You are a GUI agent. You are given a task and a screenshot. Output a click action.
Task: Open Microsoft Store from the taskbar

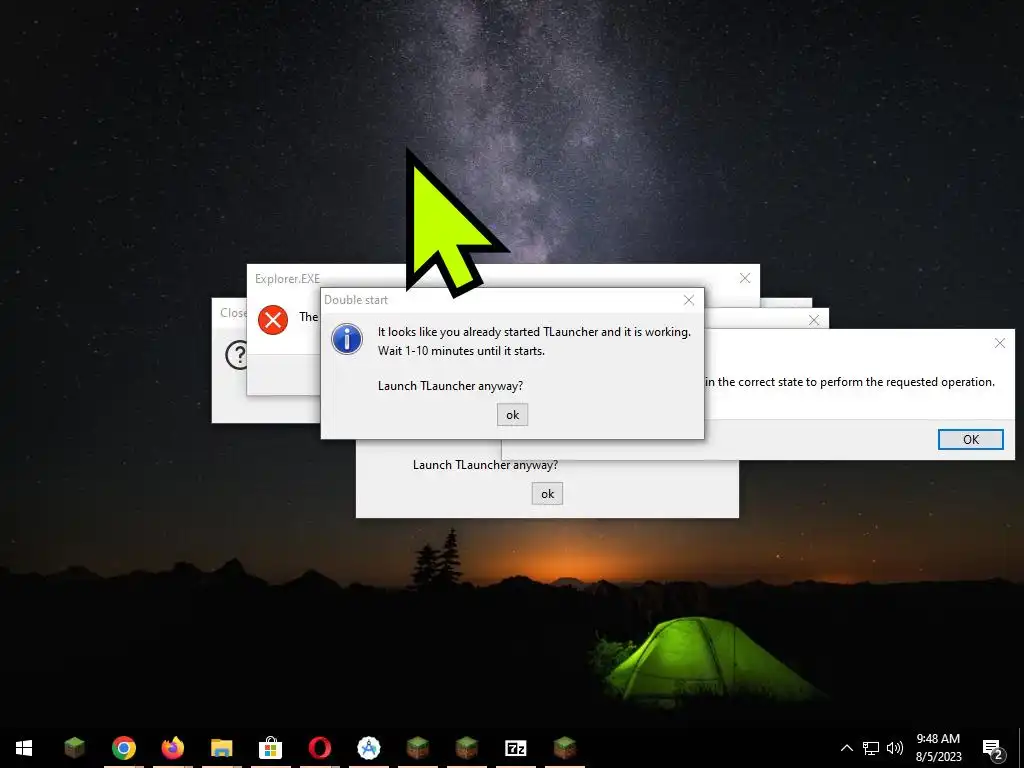tap(270, 748)
